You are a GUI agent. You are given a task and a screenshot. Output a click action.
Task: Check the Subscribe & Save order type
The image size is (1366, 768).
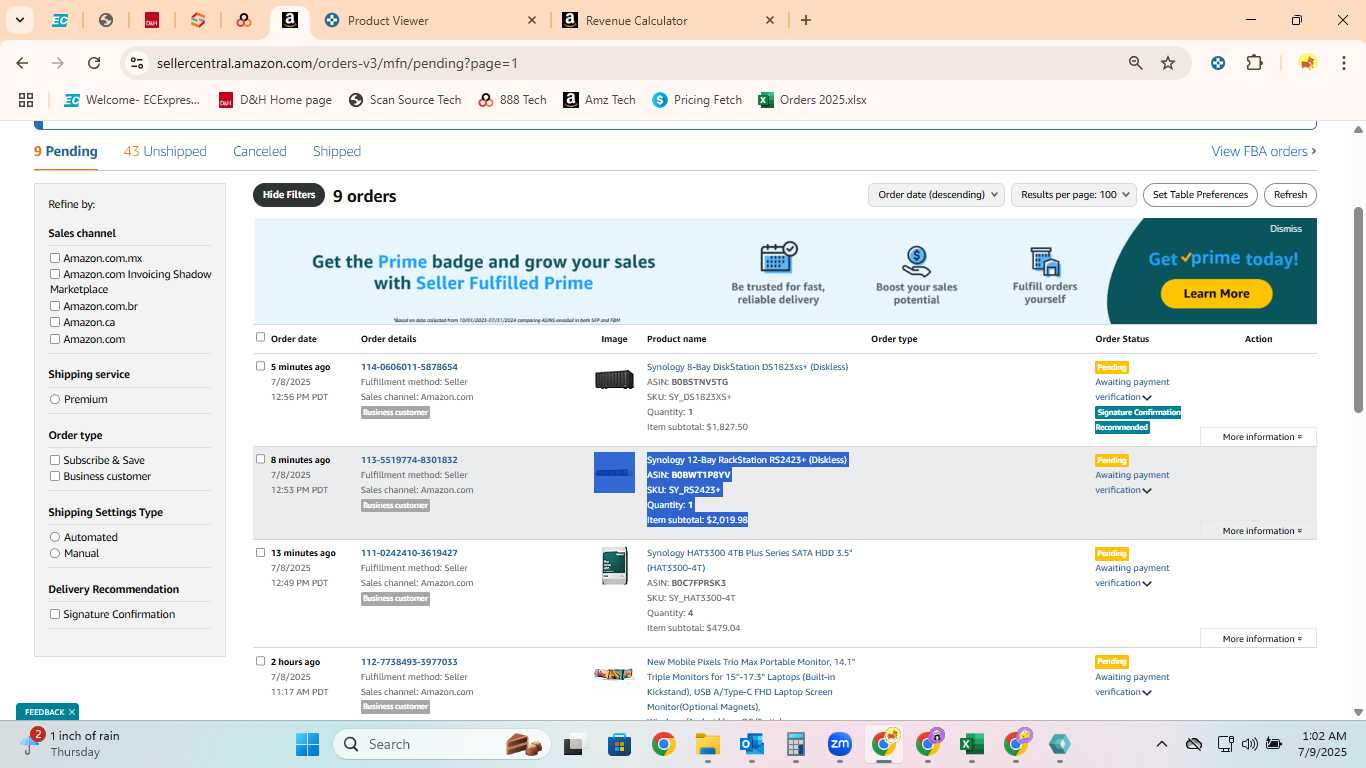[x=55, y=460]
